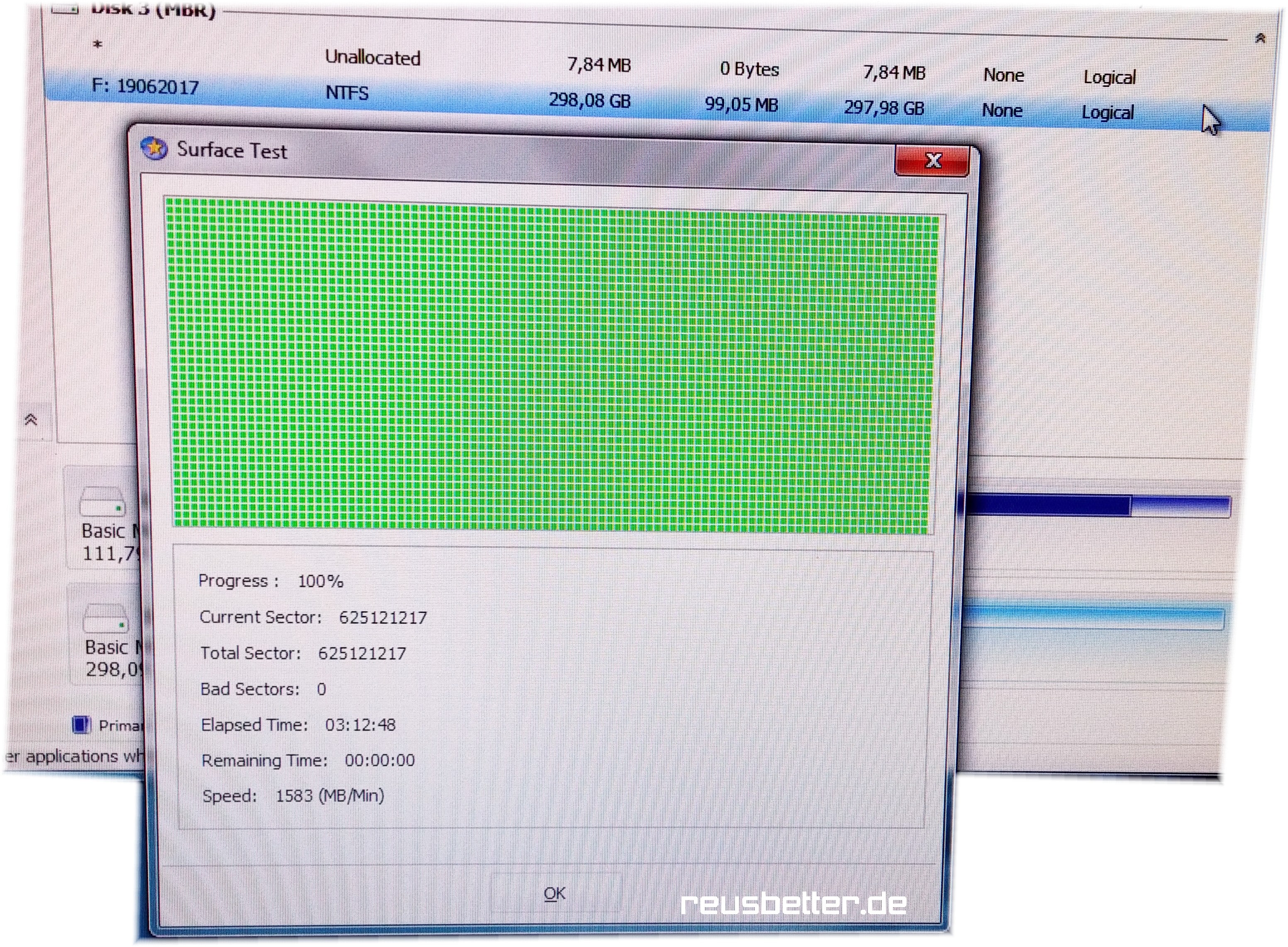The height and width of the screenshot is (947, 1288).
Task: Collapse the left panel double-chevron
Action: click(x=32, y=420)
